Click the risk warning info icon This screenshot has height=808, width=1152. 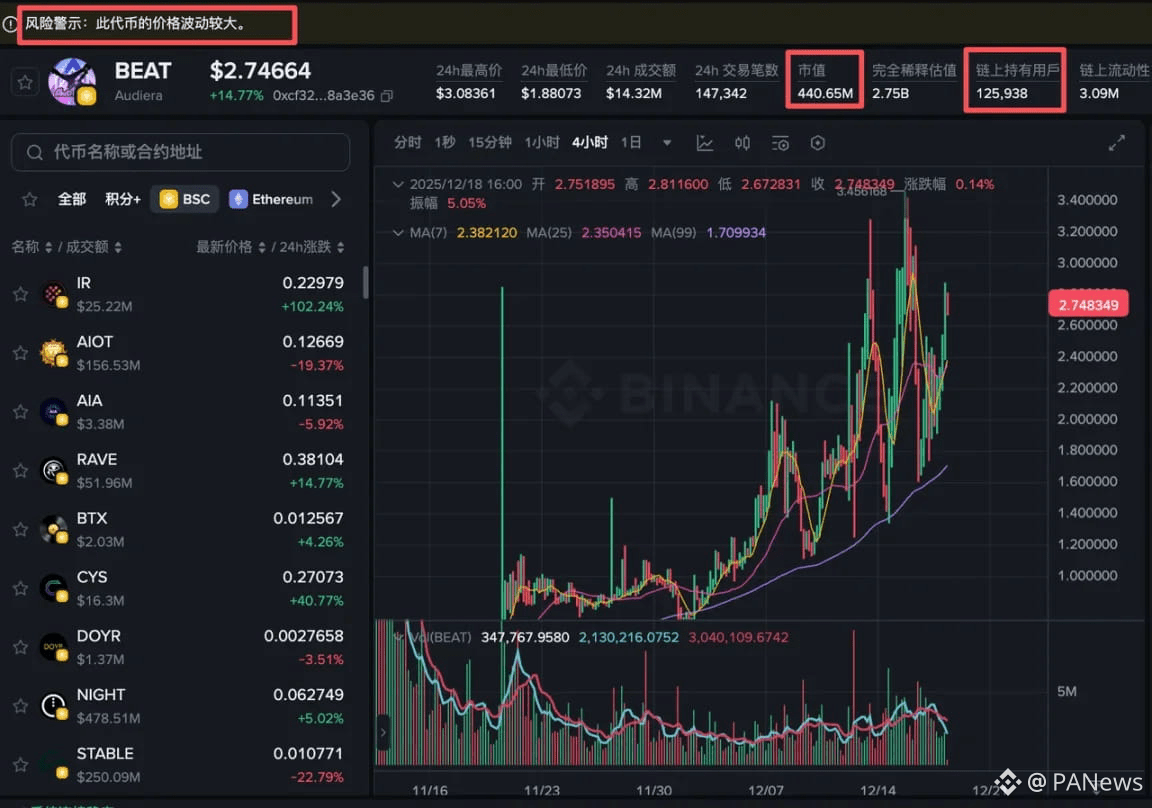pos(9,24)
